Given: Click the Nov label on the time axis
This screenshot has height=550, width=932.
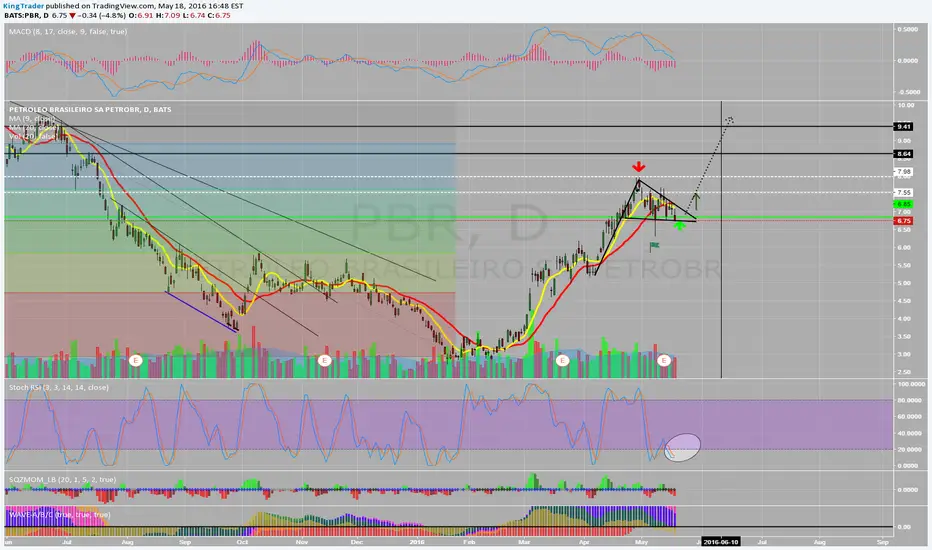Looking at the screenshot, I should click(302, 542).
